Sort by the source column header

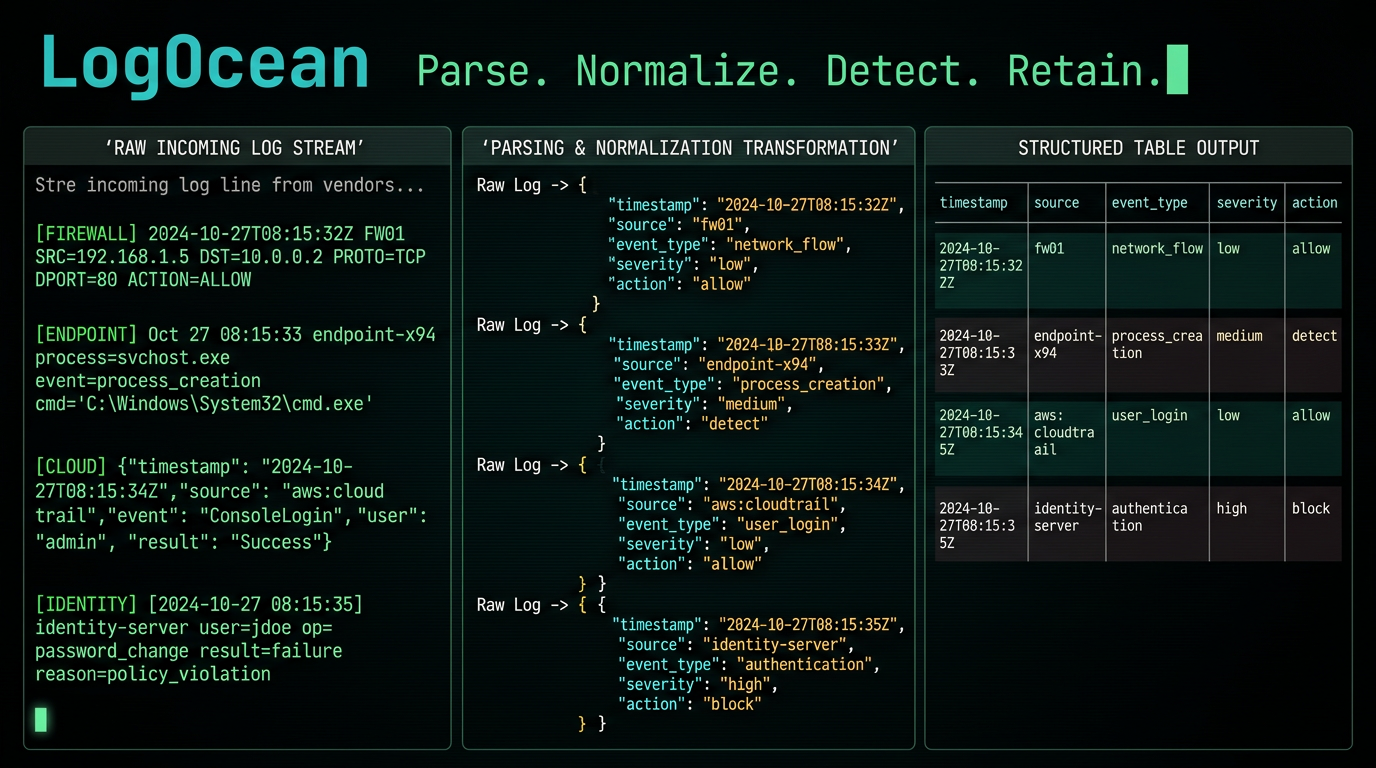[1056, 202]
